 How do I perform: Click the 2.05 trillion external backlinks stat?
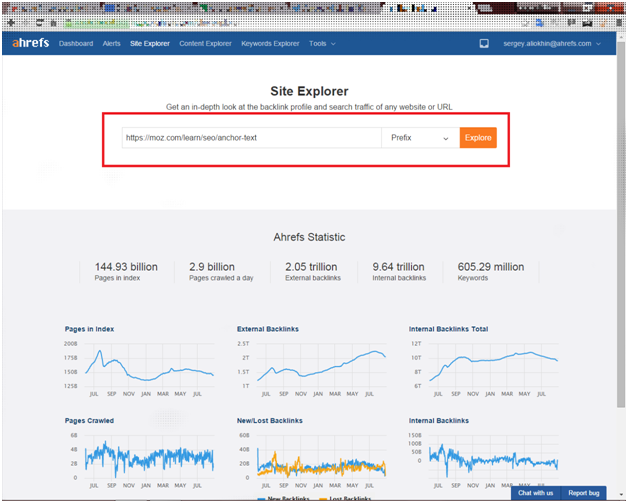pyautogui.click(x=313, y=272)
